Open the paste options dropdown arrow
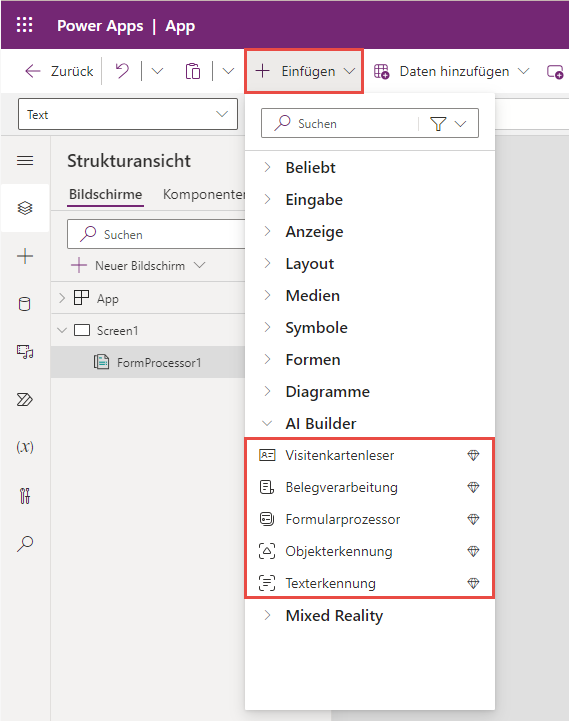The image size is (569, 721). [x=228, y=71]
